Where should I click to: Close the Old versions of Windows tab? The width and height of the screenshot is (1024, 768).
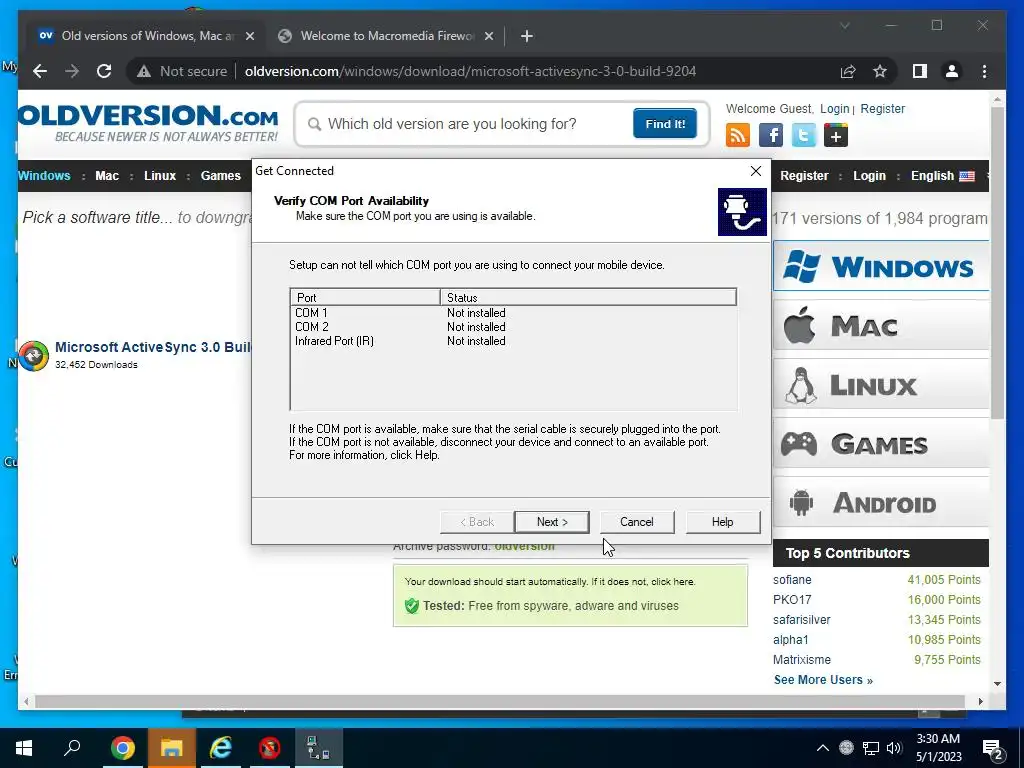tap(249, 36)
